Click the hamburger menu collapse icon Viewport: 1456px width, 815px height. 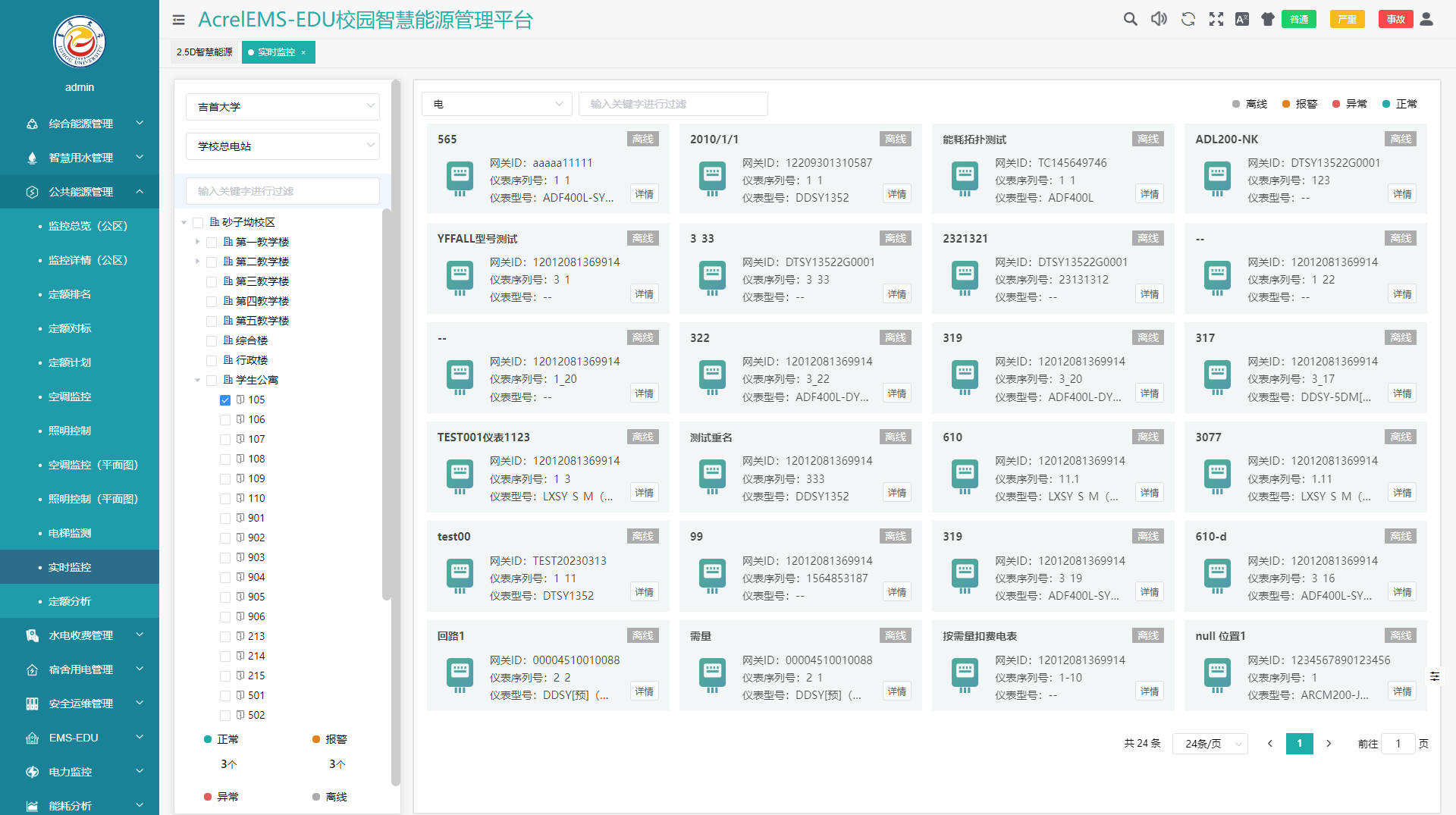pos(178,20)
